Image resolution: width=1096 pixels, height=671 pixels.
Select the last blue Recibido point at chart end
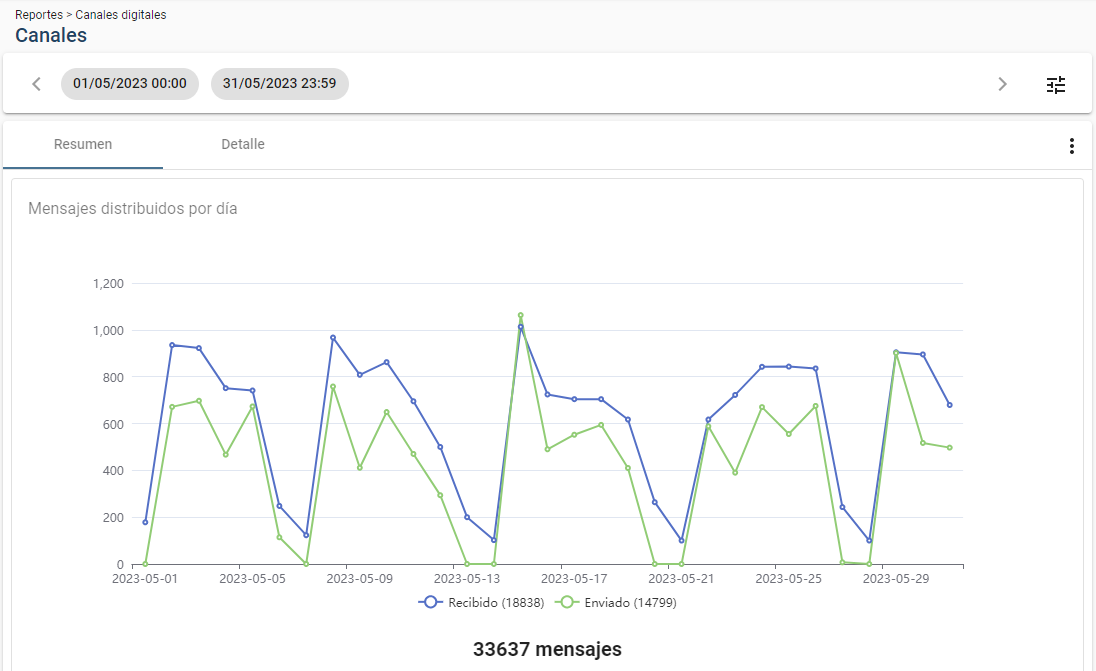point(949,405)
